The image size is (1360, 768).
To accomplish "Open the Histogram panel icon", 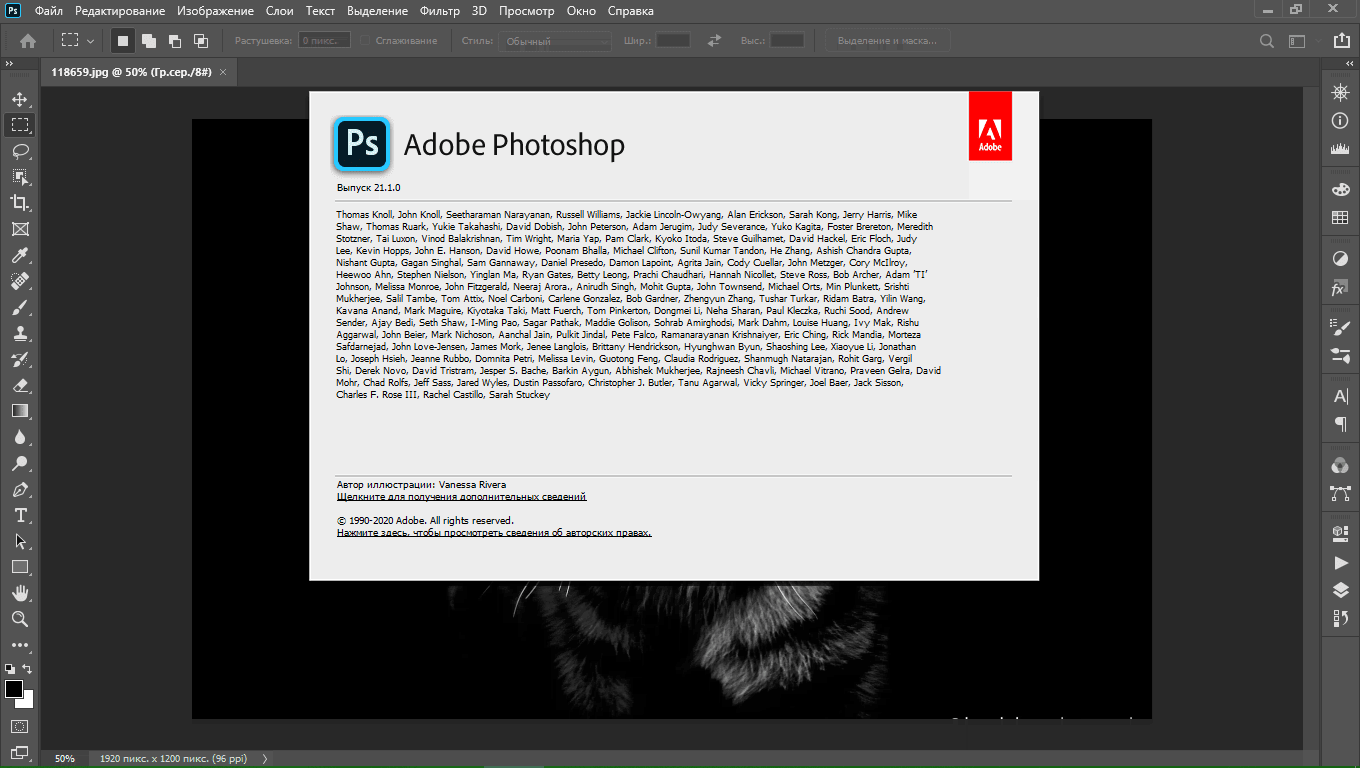I will tap(1341, 148).
